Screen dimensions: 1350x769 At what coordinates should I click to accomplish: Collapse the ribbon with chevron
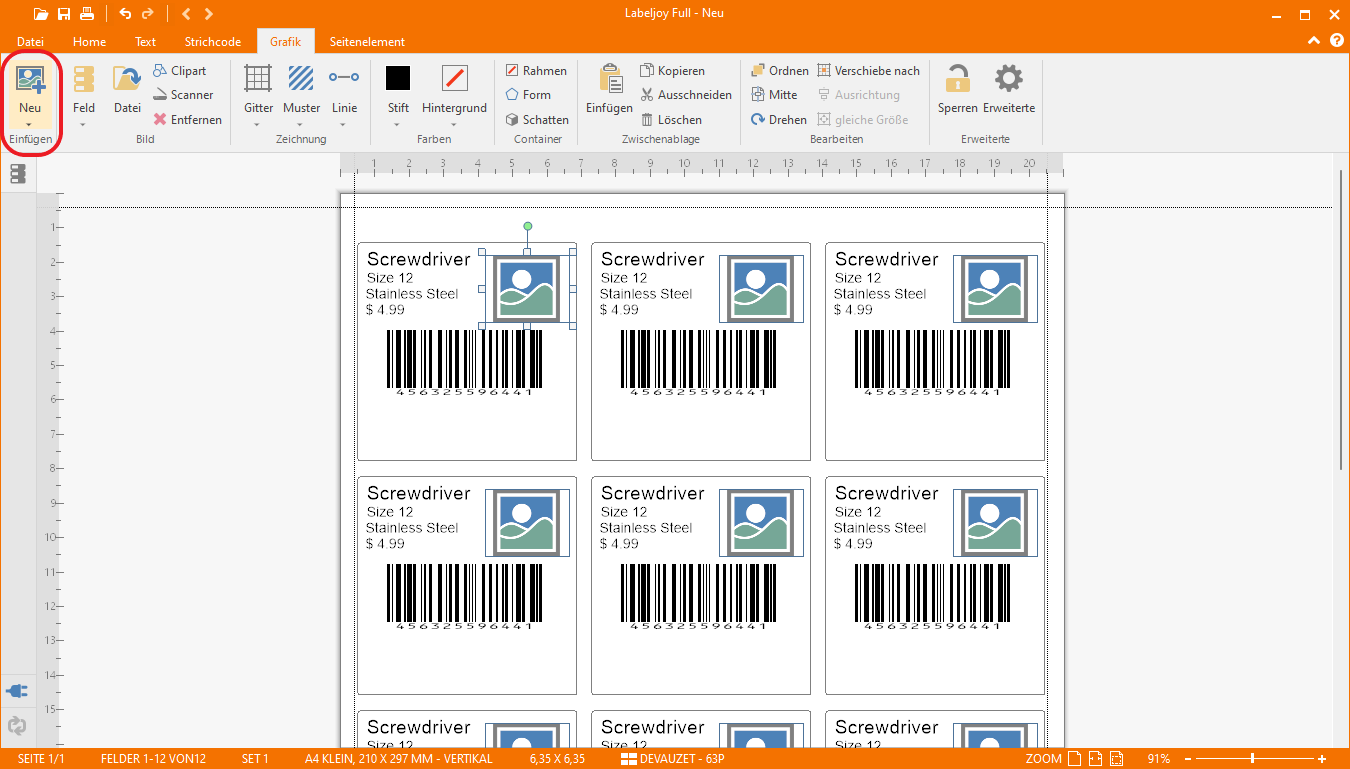pyautogui.click(x=1315, y=40)
